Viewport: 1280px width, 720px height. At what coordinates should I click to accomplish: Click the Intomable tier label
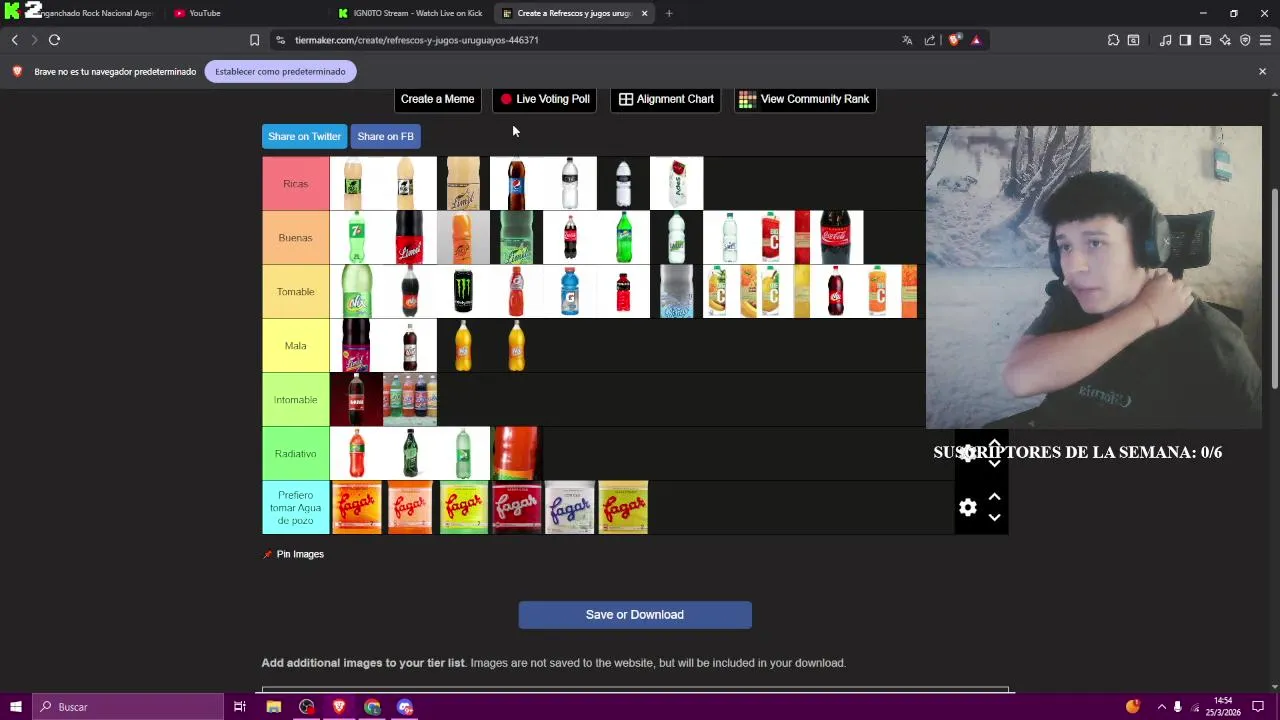click(x=295, y=400)
